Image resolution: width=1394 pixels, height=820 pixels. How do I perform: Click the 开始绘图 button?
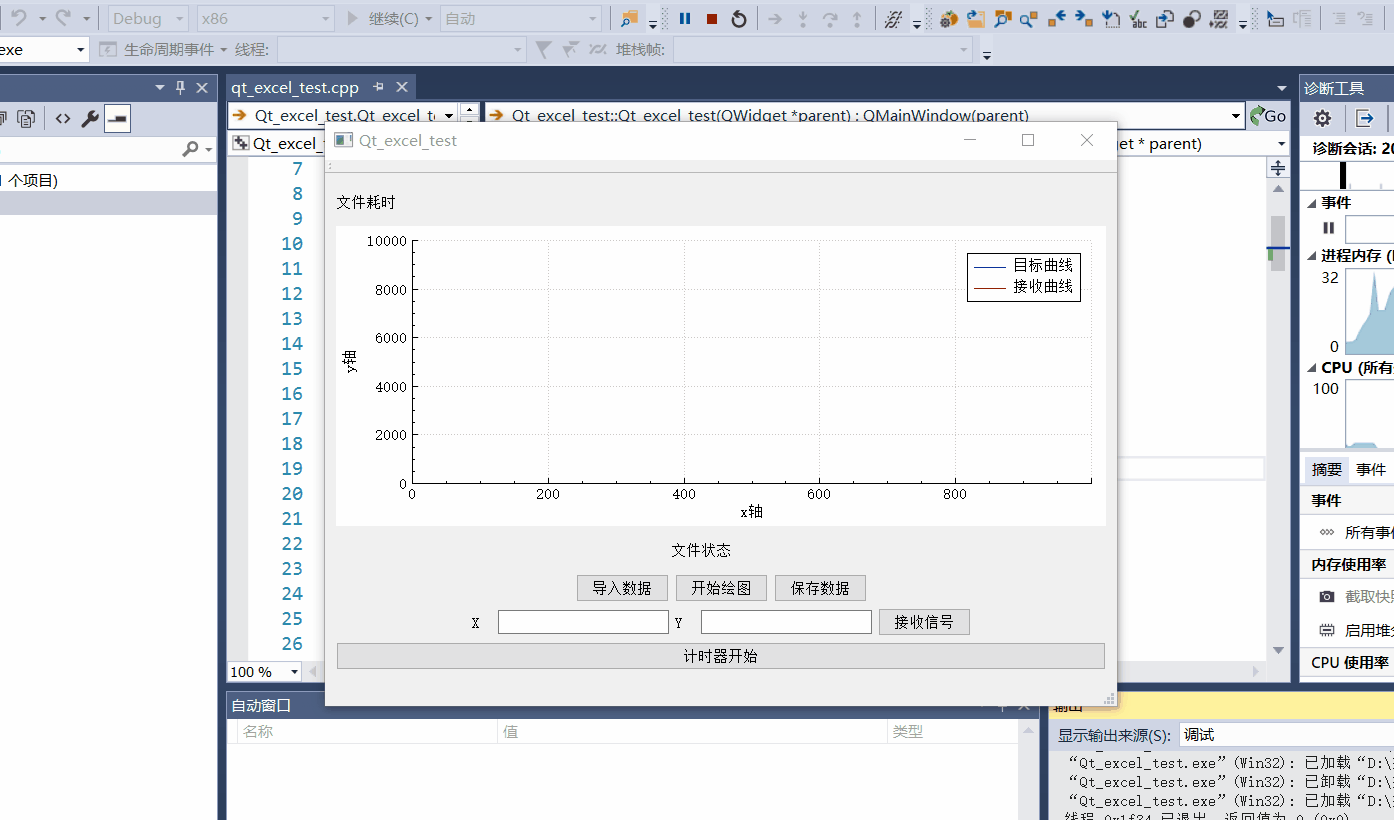point(721,588)
